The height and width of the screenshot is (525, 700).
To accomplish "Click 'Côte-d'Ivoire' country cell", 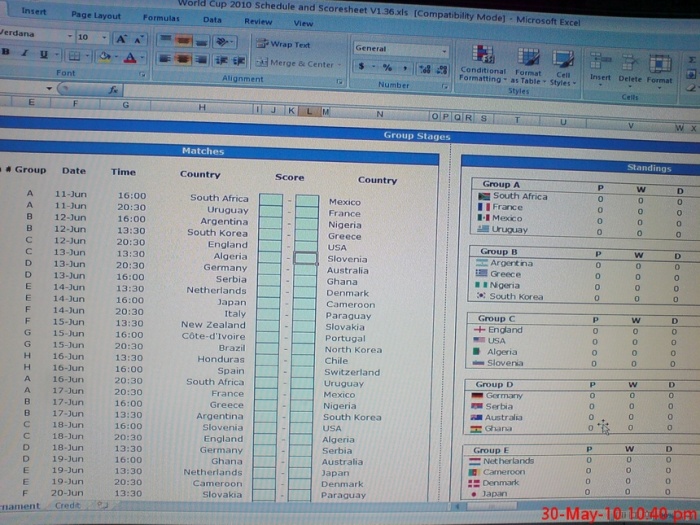I will point(213,336).
